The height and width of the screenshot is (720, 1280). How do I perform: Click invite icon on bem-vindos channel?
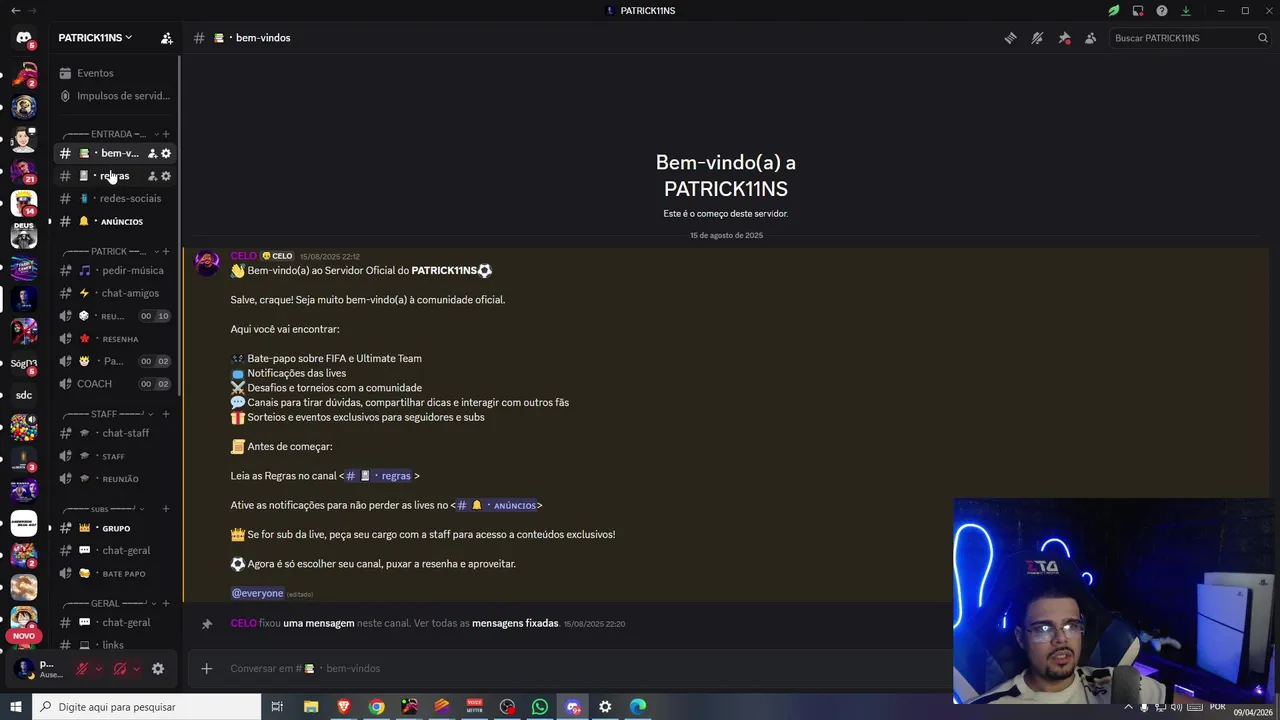(x=152, y=153)
